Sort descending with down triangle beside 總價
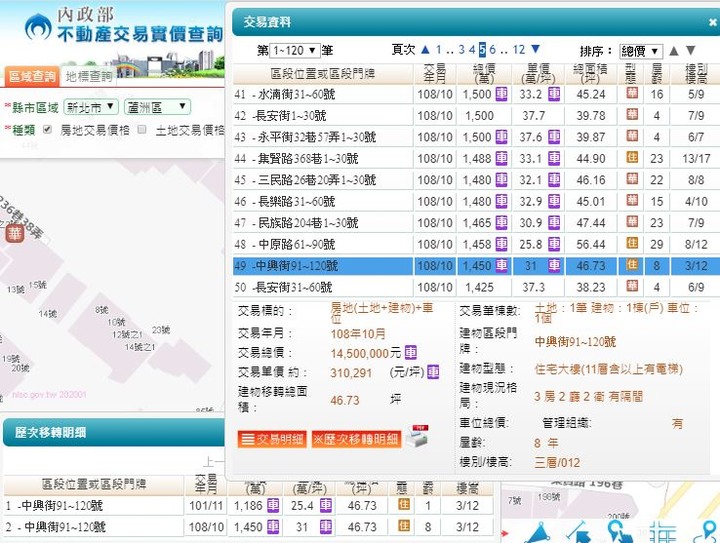The height and width of the screenshot is (543, 720). point(691,50)
